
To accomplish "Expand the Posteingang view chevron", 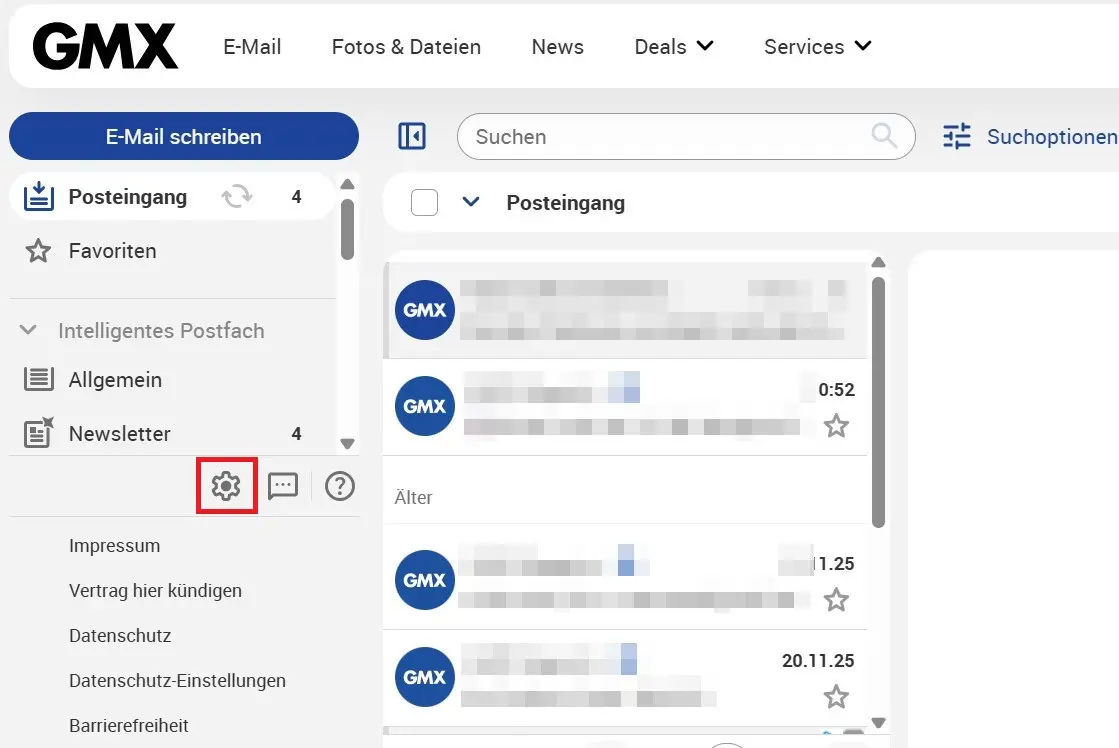I will coord(471,201).
